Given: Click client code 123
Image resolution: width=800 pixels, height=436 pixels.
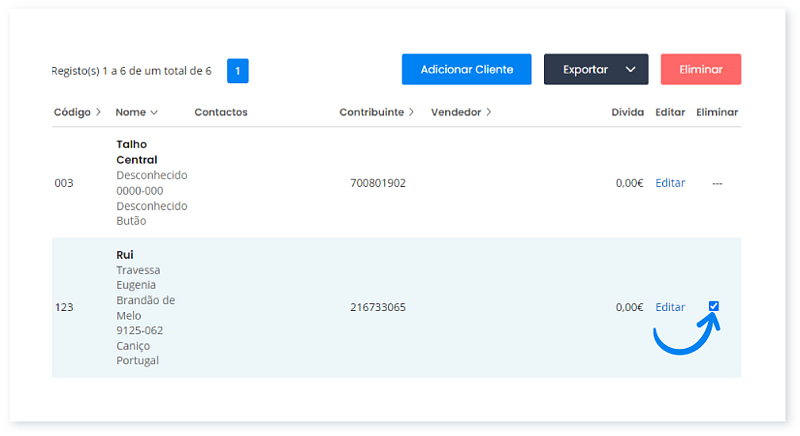Looking at the screenshot, I should (64, 307).
